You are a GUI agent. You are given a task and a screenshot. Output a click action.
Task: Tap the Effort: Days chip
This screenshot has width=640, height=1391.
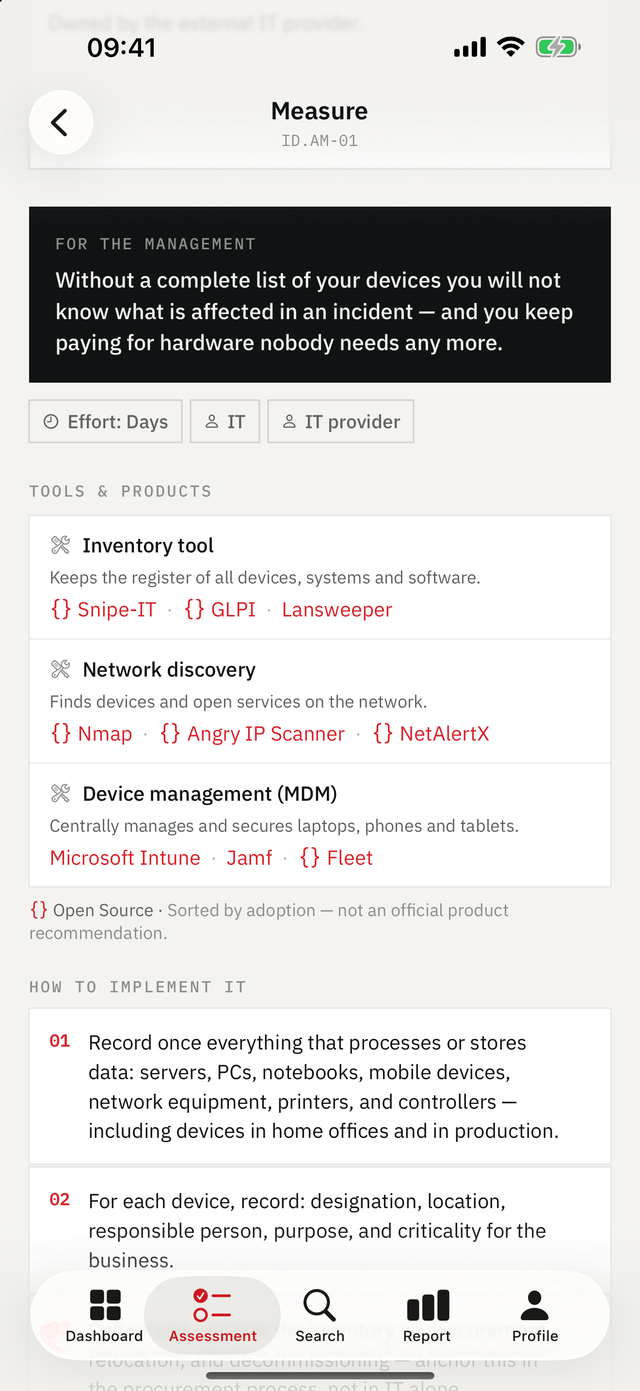105,422
